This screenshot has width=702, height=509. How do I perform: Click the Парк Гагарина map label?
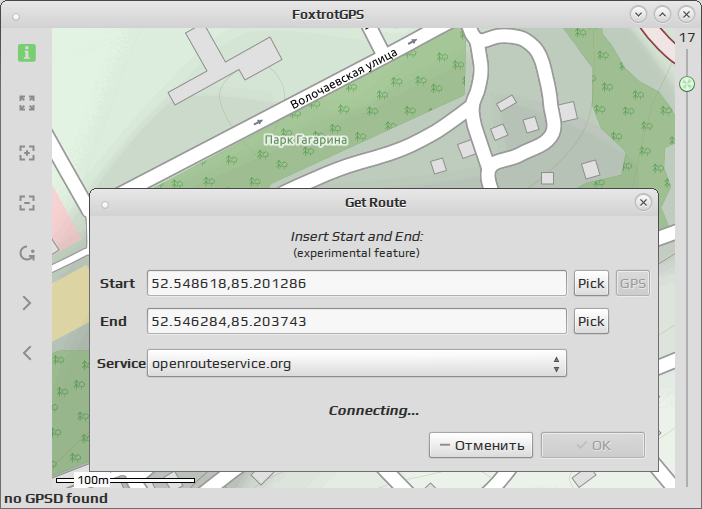pos(306,140)
